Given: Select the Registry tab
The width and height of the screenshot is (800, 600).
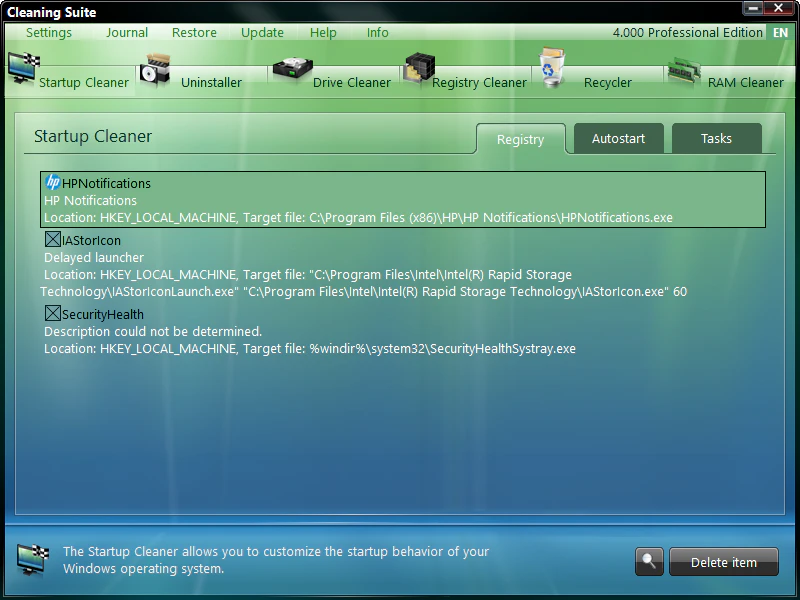Looking at the screenshot, I should click(x=521, y=140).
